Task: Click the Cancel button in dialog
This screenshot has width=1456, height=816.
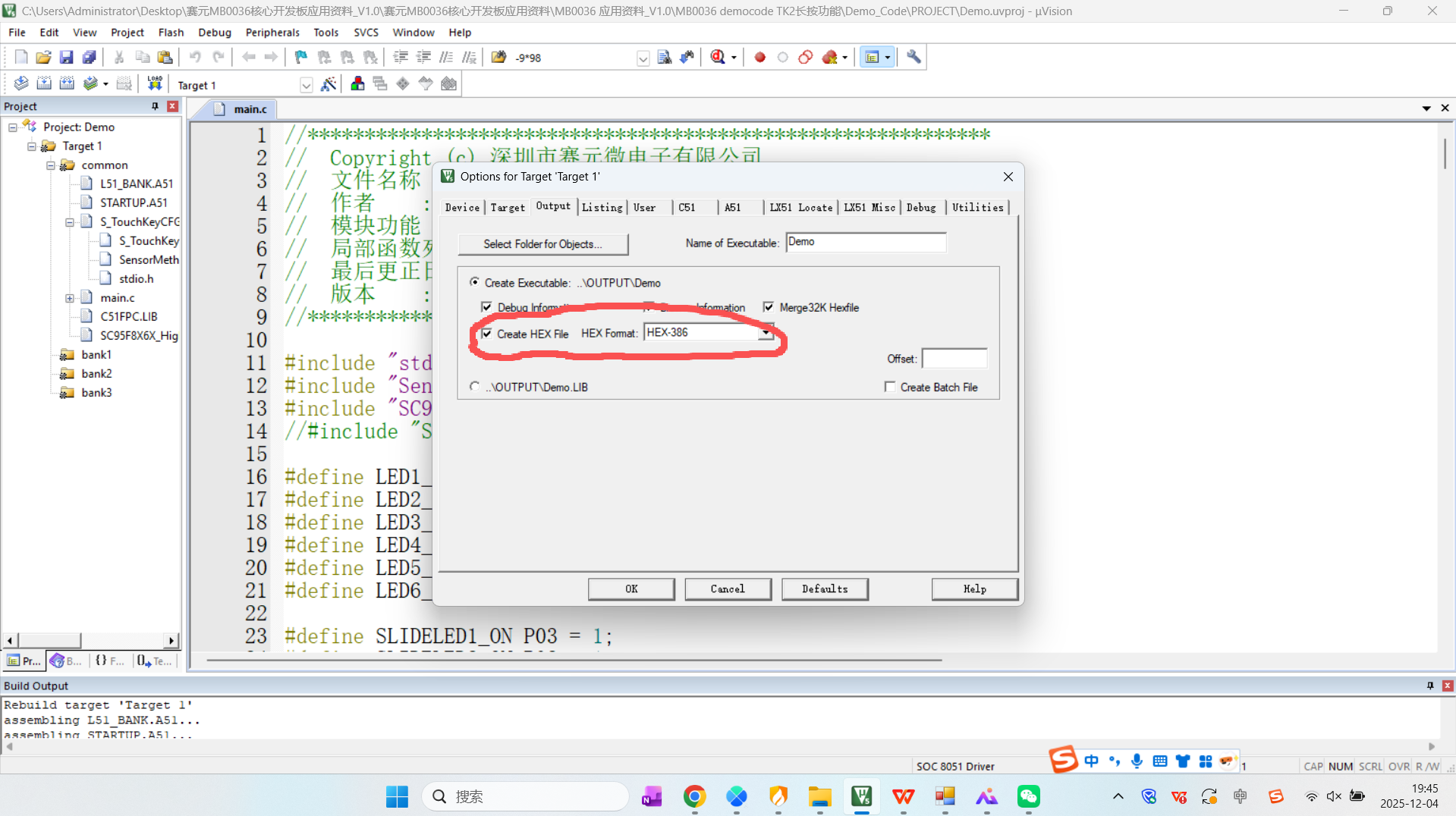Action: tap(728, 588)
